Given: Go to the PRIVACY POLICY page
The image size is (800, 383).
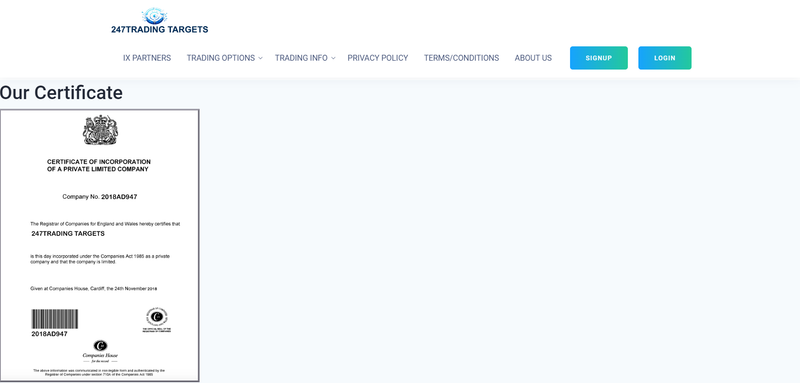Looking at the screenshot, I should click(378, 58).
